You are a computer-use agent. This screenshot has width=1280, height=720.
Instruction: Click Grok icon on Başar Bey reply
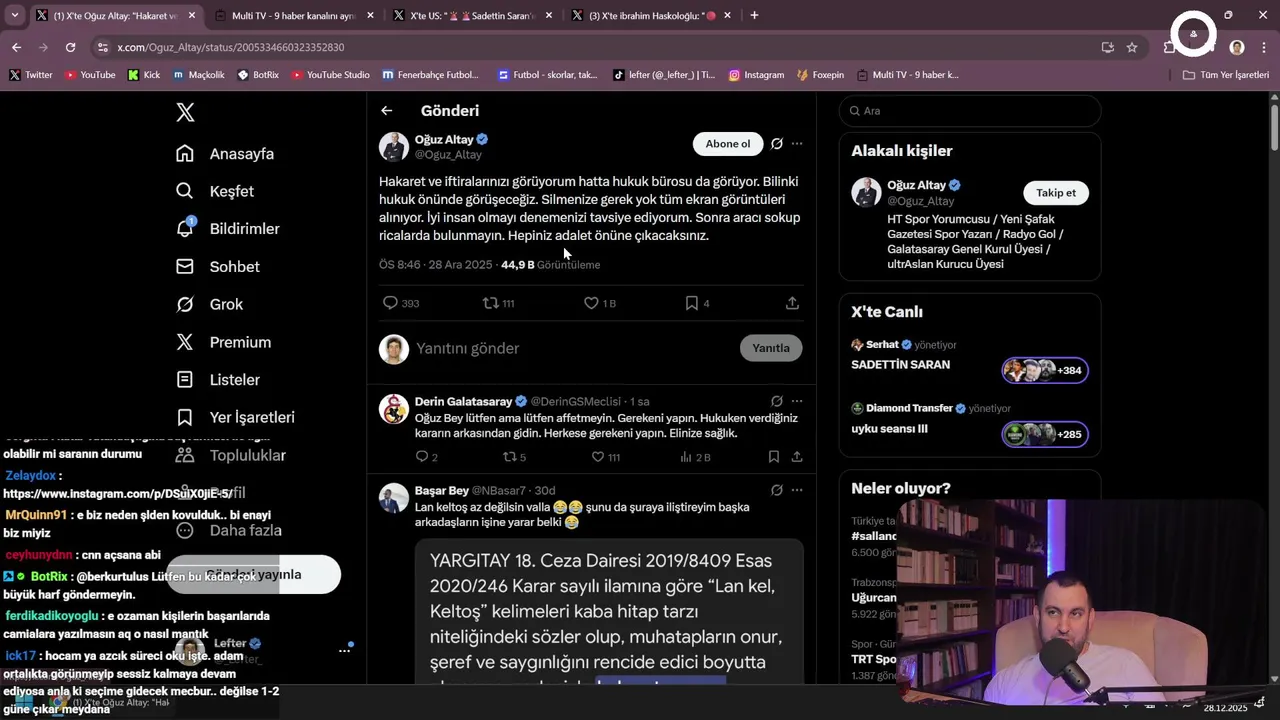[x=777, y=490]
